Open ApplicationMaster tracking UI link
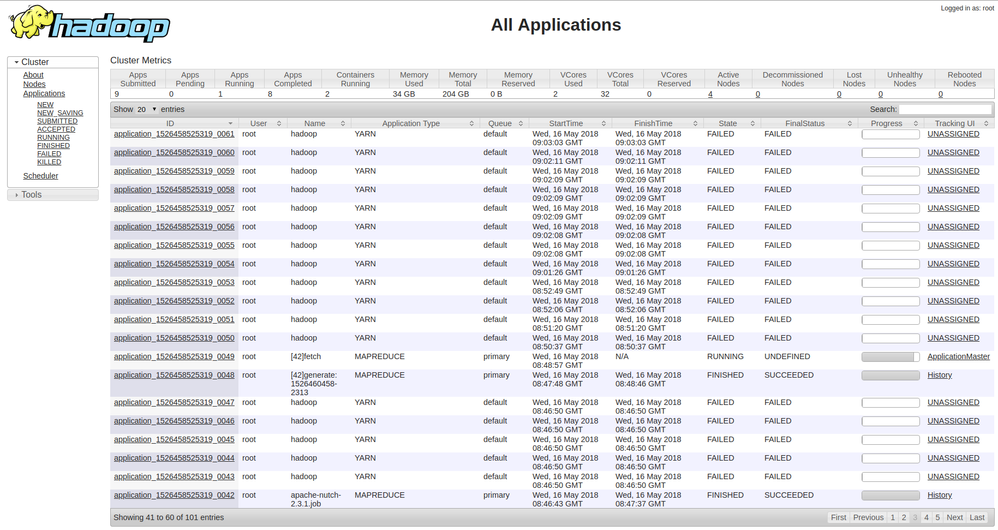 pos(958,357)
